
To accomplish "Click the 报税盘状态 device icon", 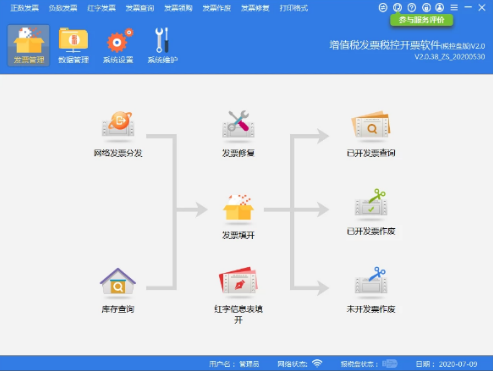I will click(x=390, y=363).
